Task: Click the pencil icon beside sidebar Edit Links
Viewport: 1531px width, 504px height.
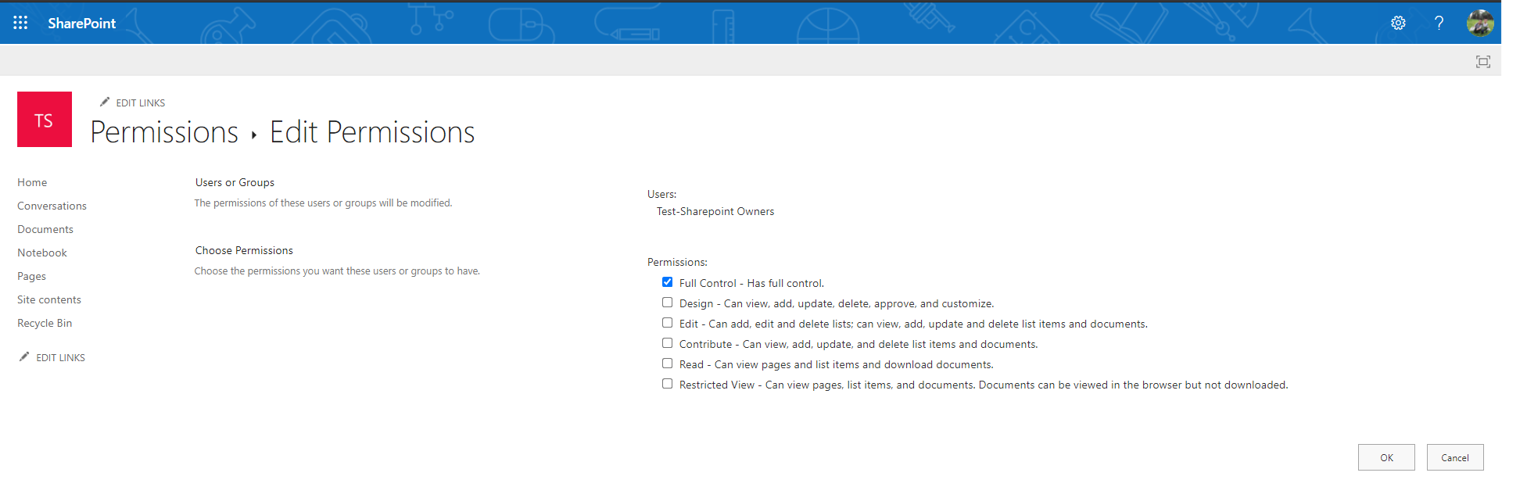Action: (x=24, y=357)
